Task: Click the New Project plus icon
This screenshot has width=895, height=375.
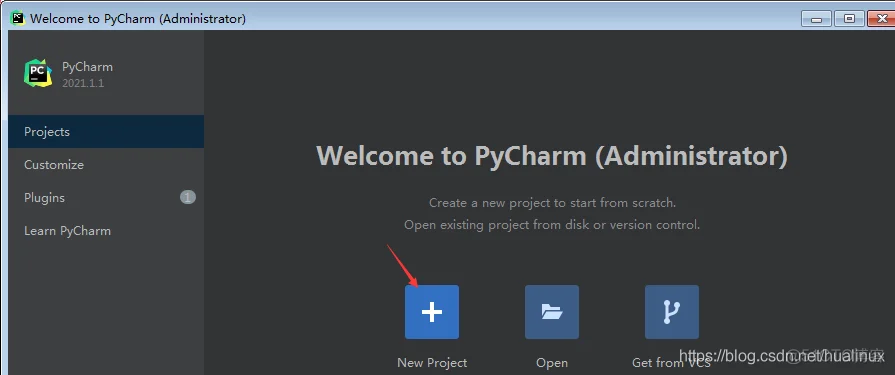Action: point(432,312)
